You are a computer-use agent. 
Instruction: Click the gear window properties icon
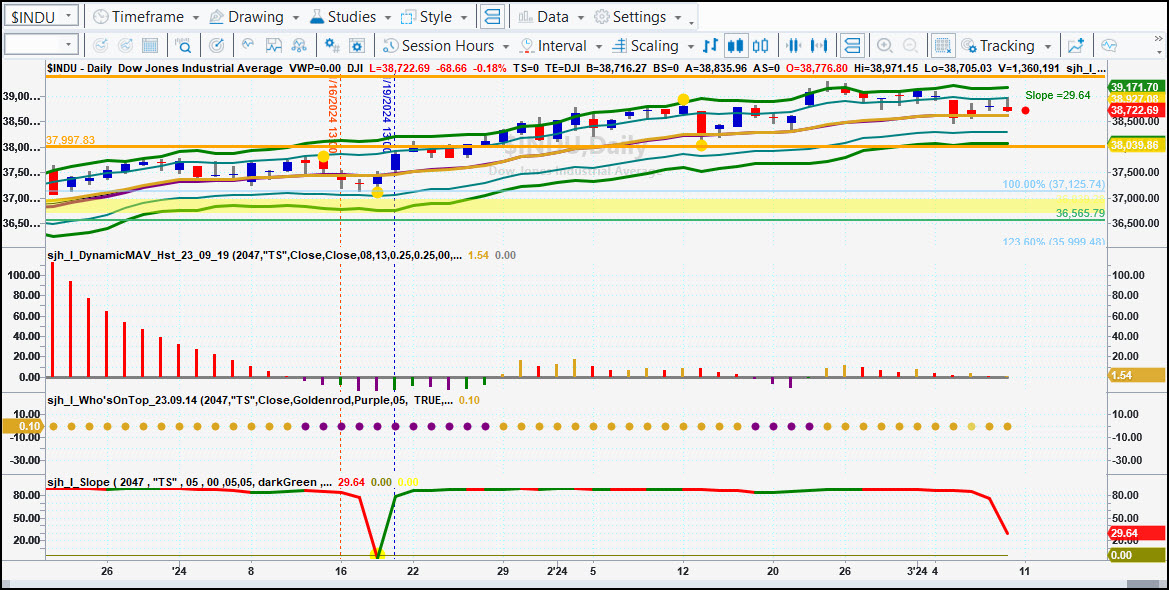pos(357,45)
